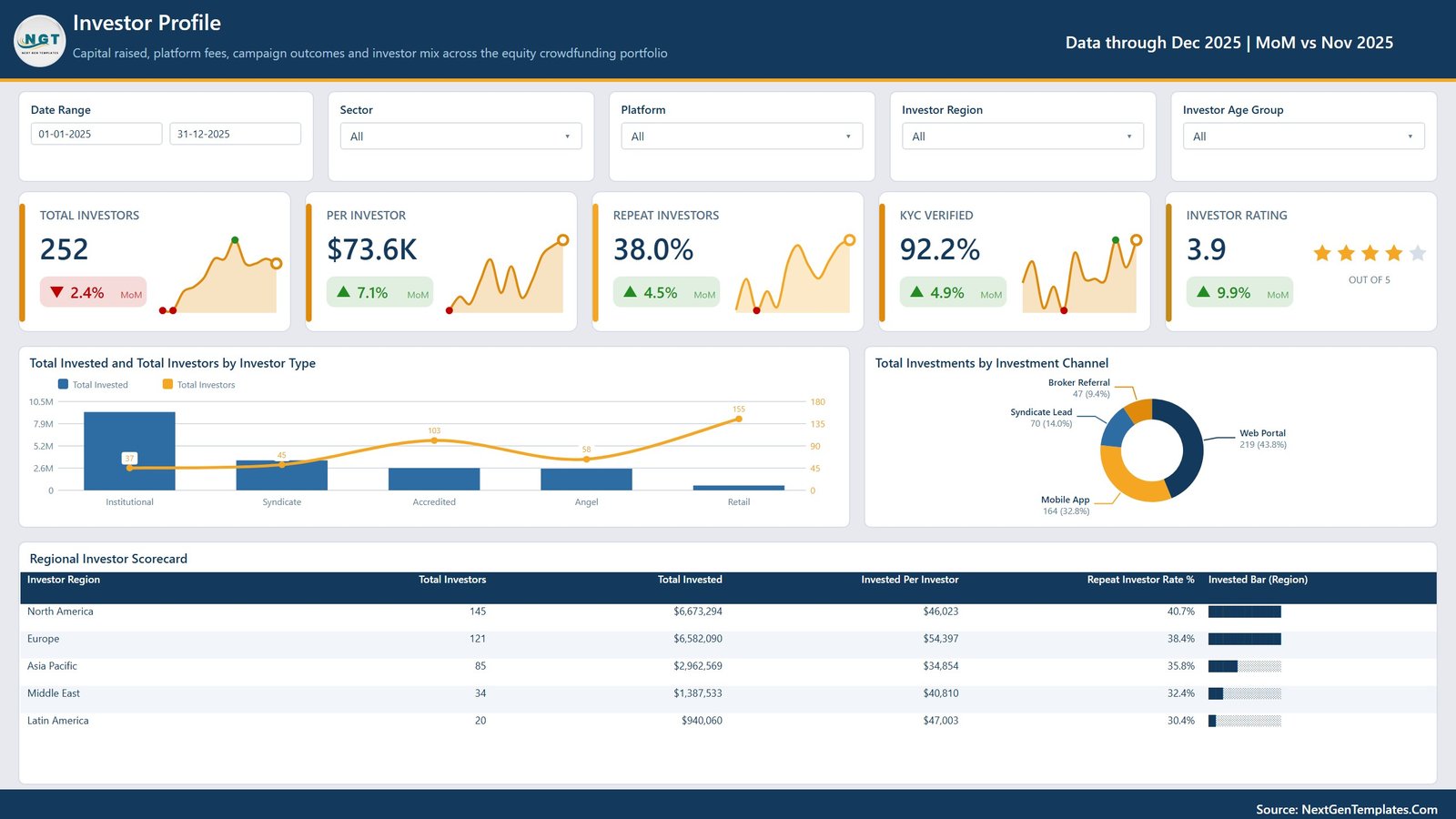Click the green up-arrow on Investor Rating MoM
The height and width of the screenshot is (819, 1456).
click(x=1203, y=292)
